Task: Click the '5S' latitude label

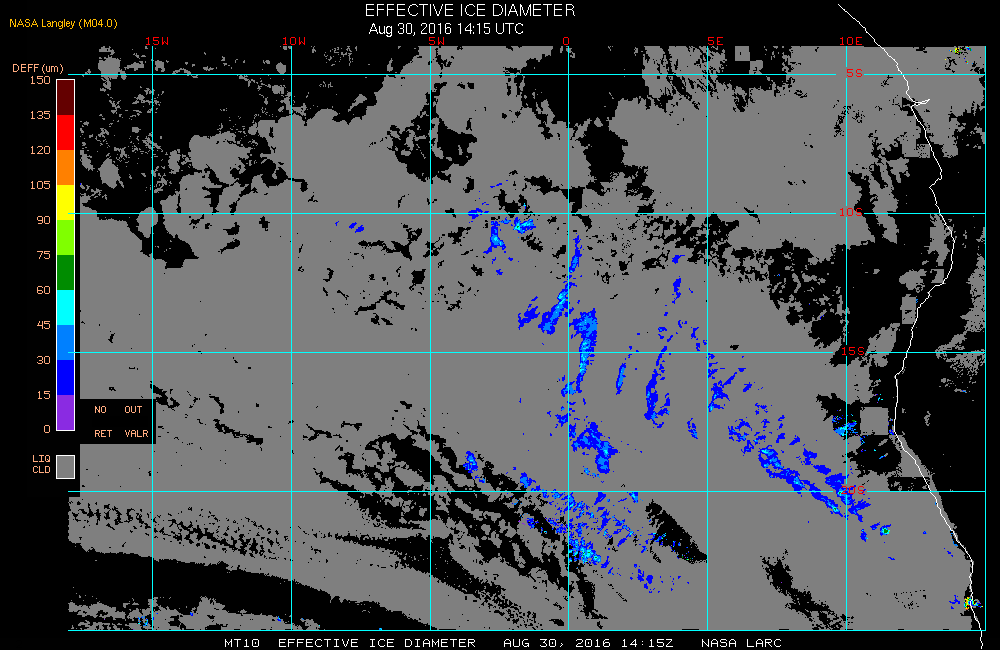Action: point(855,73)
